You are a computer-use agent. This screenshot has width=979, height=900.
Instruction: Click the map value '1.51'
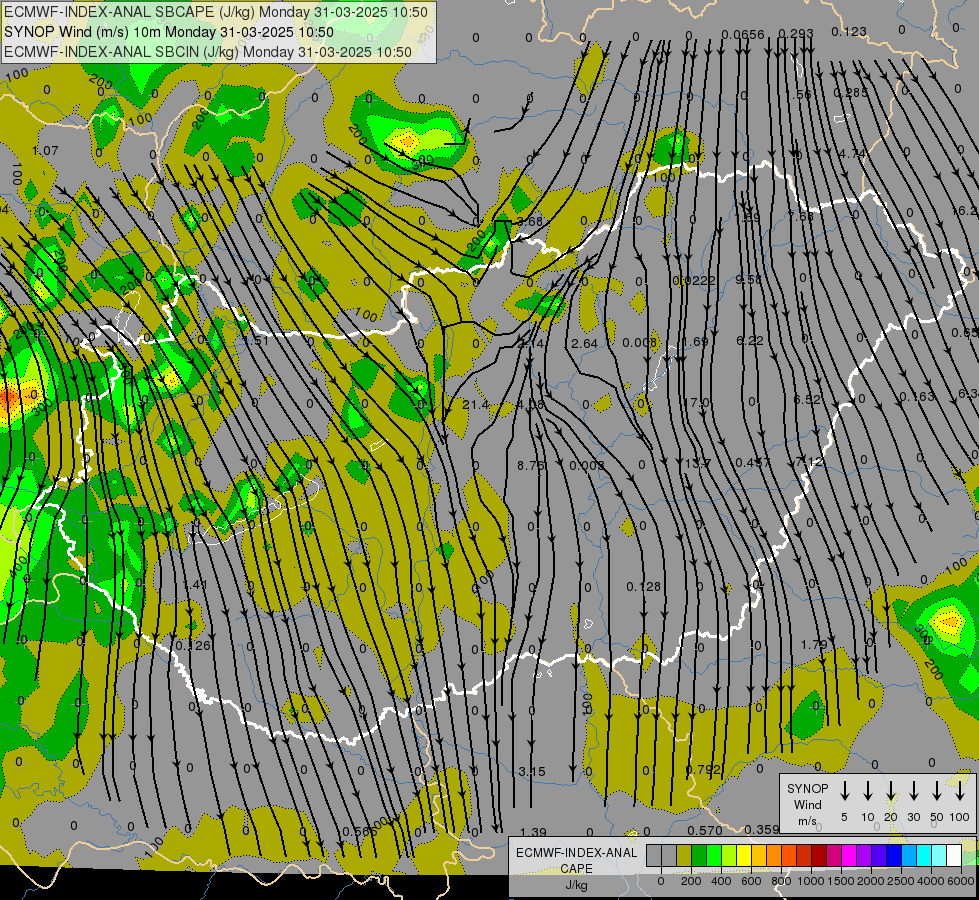point(256,341)
